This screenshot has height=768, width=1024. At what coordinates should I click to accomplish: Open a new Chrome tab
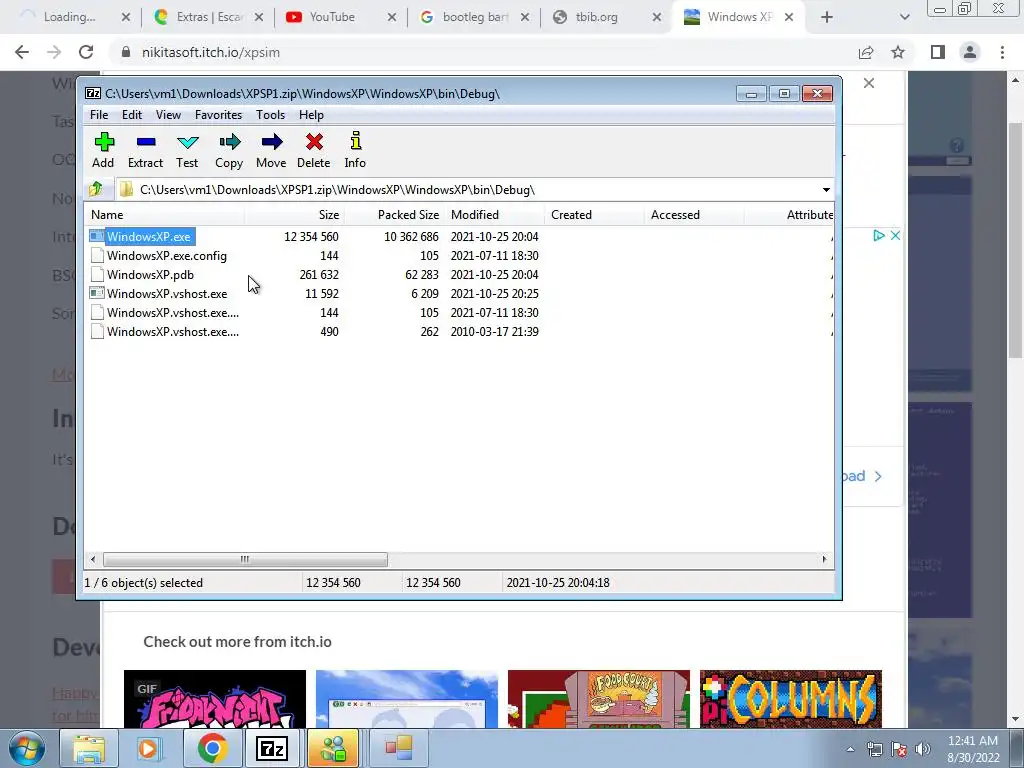(x=827, y=17)
